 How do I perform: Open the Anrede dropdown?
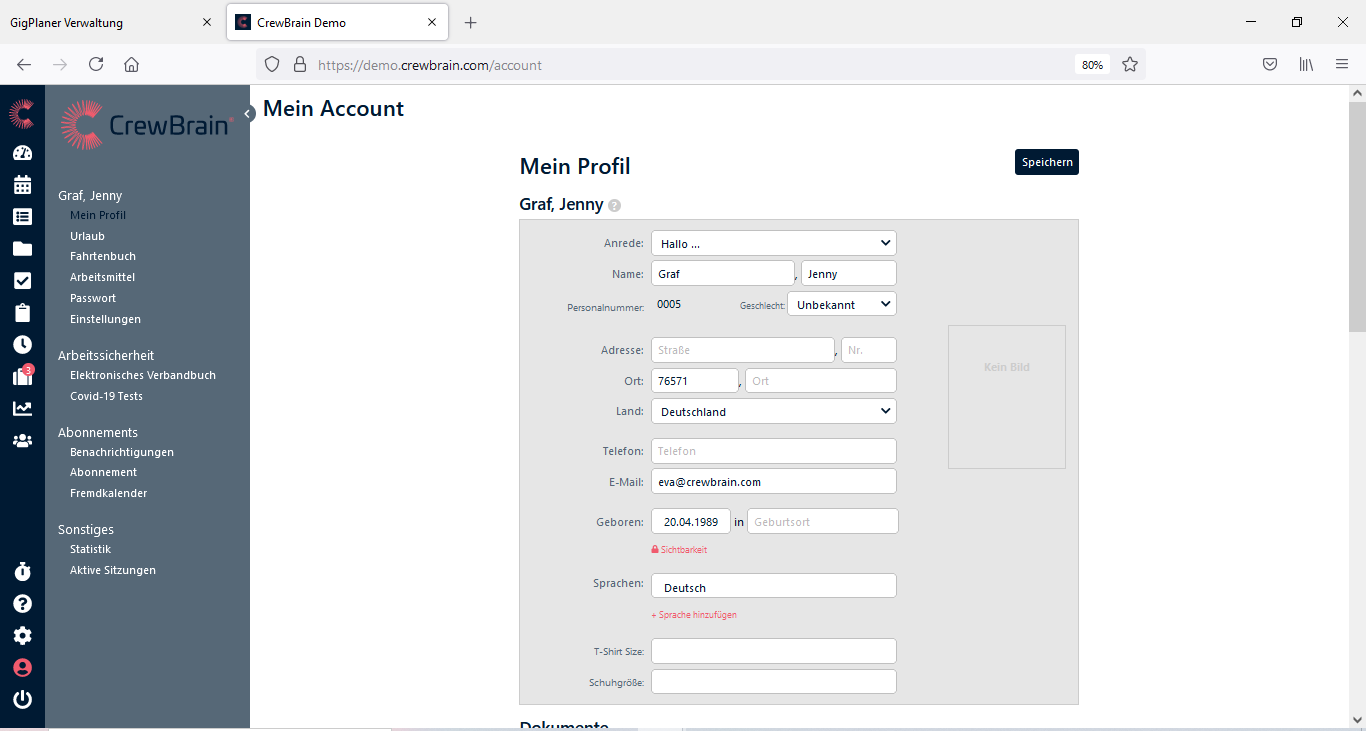tap(773, 243)
